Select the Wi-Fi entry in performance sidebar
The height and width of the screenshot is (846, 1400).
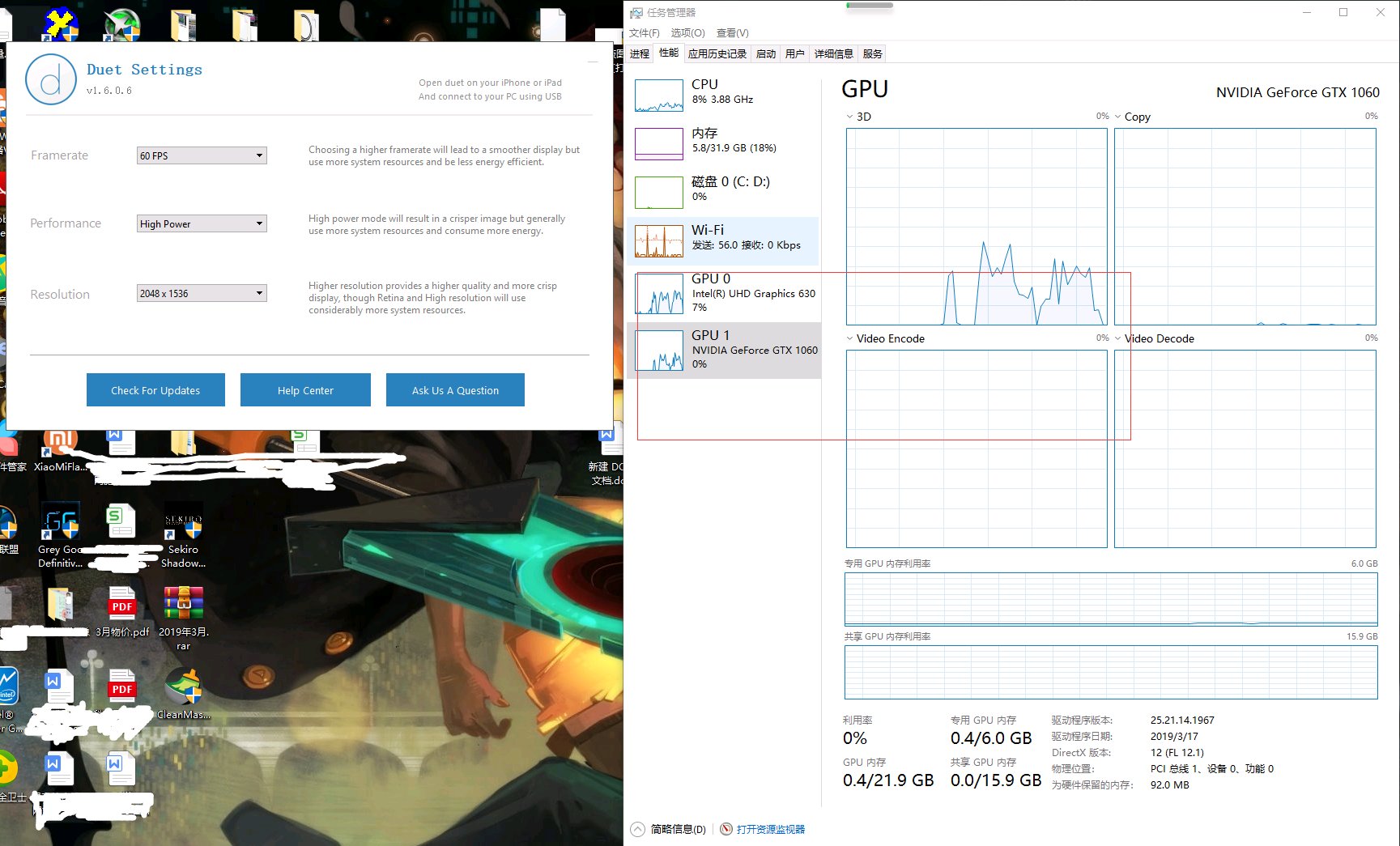(723, 240)
